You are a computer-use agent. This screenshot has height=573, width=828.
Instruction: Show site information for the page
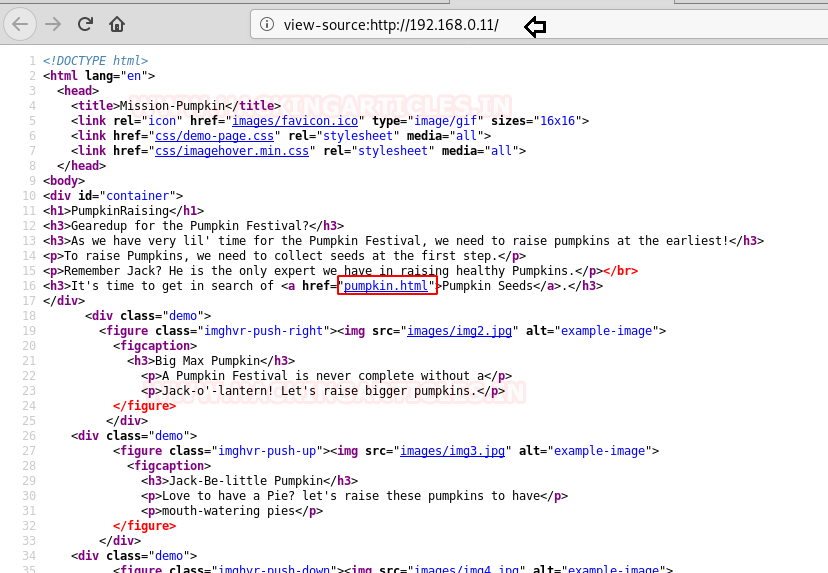267,24
